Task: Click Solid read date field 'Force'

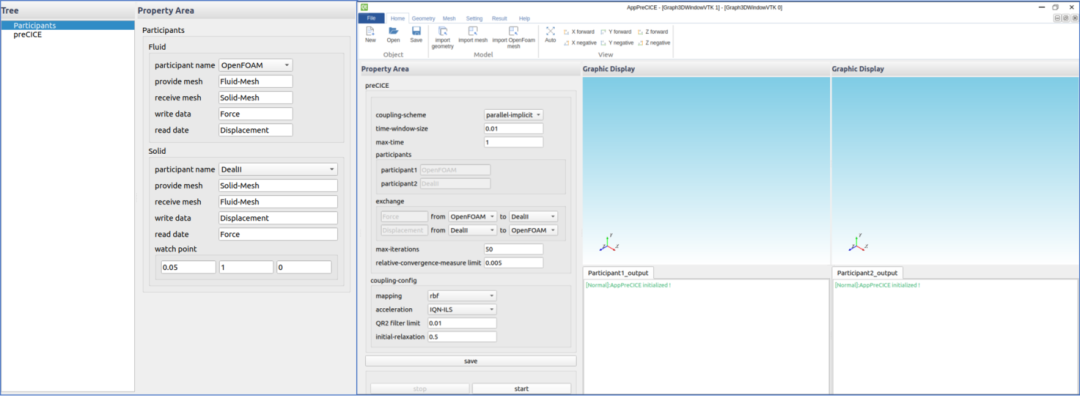Action: pos(278,234)
